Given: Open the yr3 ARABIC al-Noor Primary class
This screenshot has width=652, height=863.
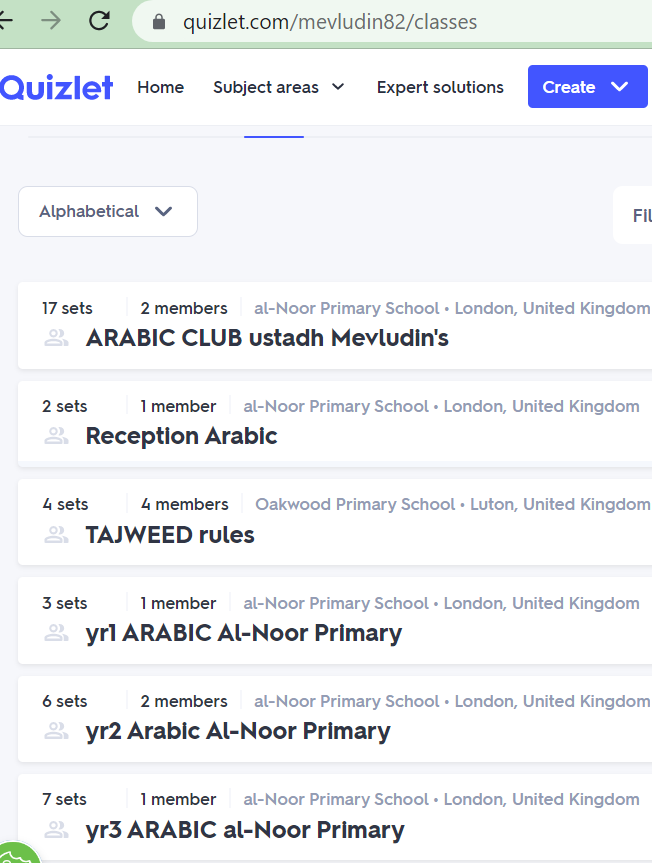Looking at the screenshot, I should 245,830.
